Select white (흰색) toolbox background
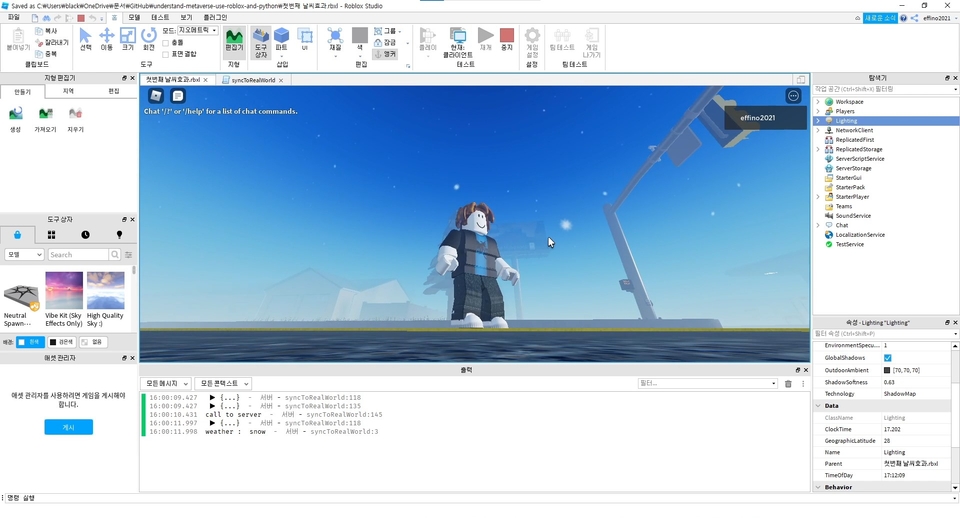This screenshot has width=960, height=518. pos(31,342)
